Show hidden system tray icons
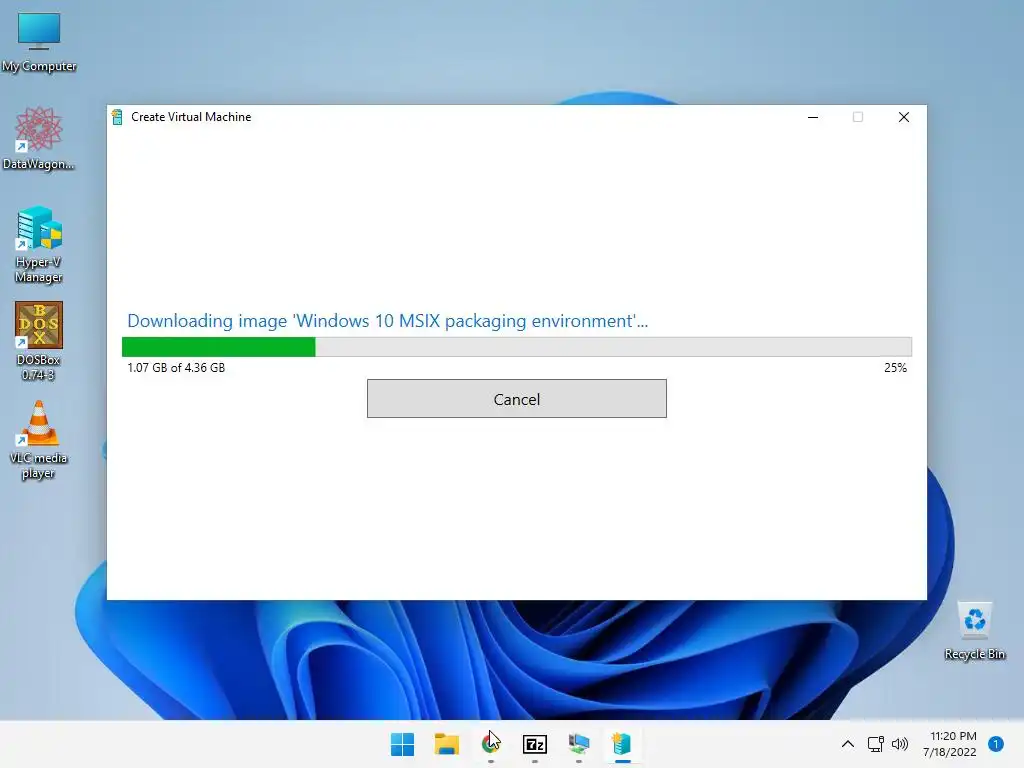 click(x=848, y=744)
